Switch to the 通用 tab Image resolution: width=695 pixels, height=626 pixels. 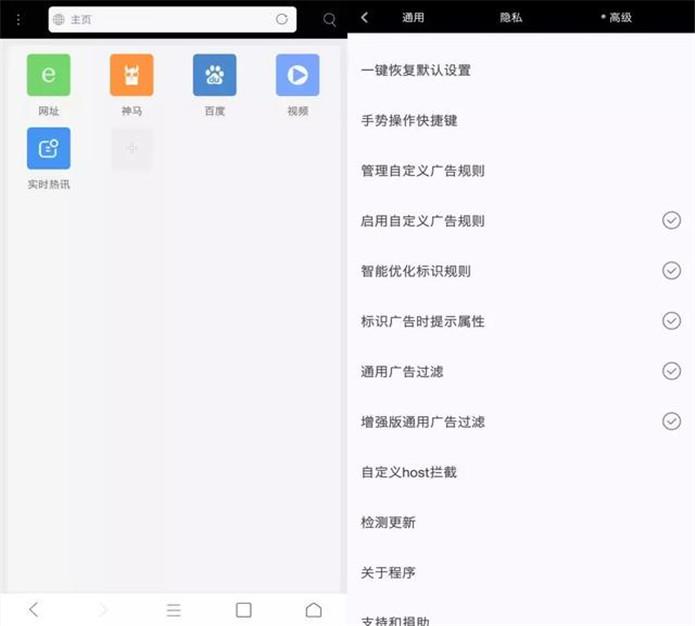413,17
